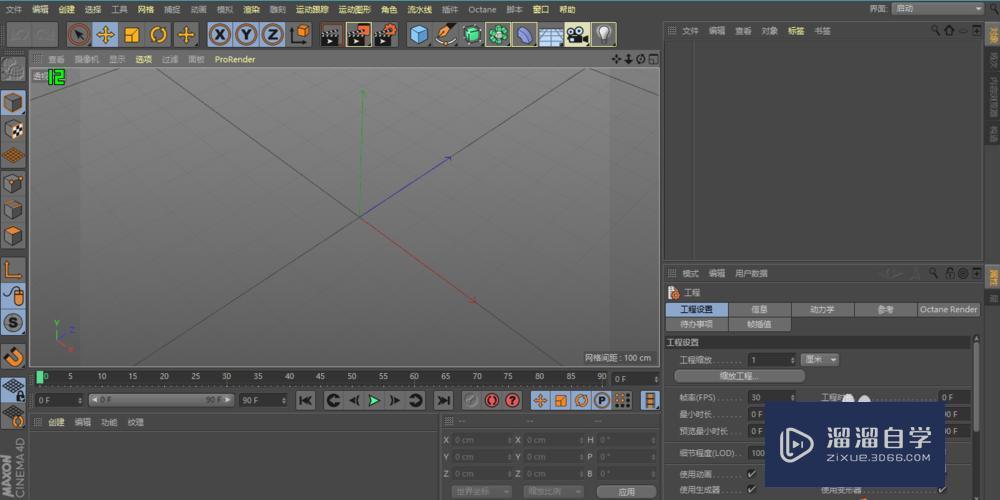Image resolution: width=1000 pixels, height=500 pixels.
Task: Toggle Z axis lock
Action: [272, 34]
